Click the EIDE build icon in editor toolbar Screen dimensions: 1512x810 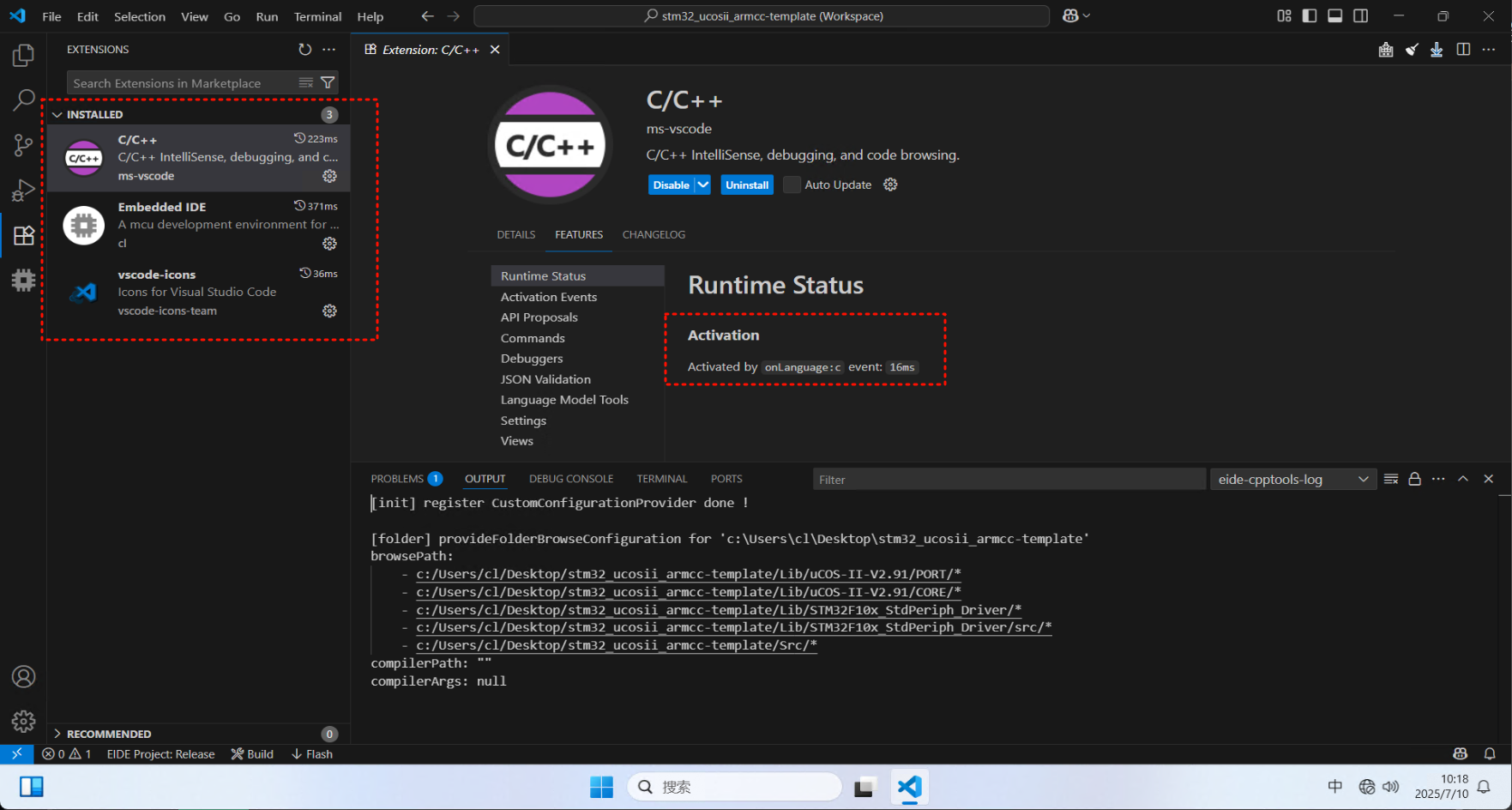pos(1386,50)
